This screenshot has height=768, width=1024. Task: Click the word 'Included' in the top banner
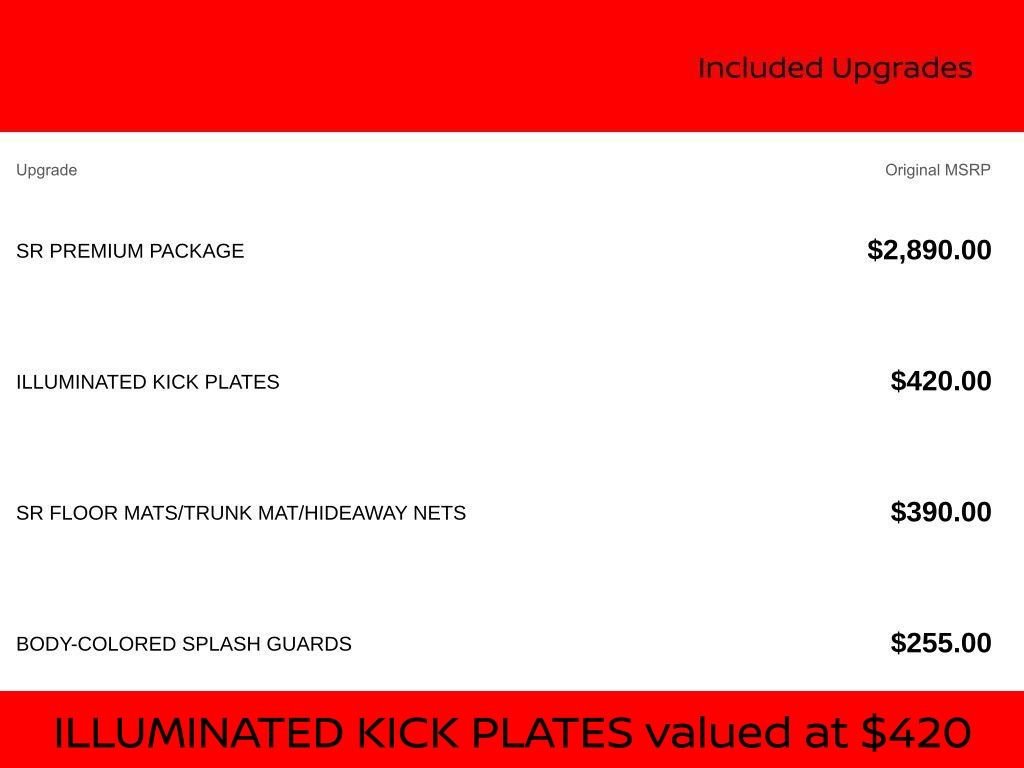coord(760,68)
